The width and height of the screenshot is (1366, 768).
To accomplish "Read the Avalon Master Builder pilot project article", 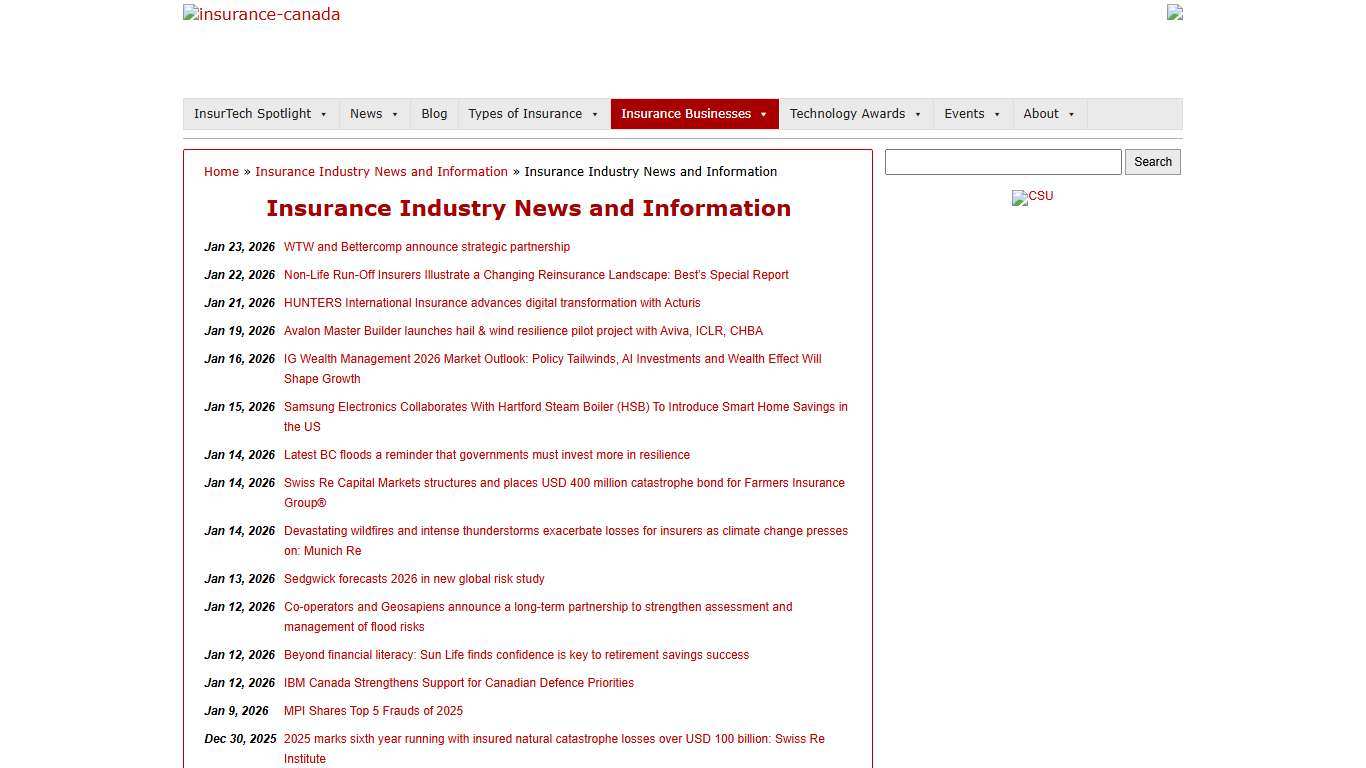I will 523,330.
